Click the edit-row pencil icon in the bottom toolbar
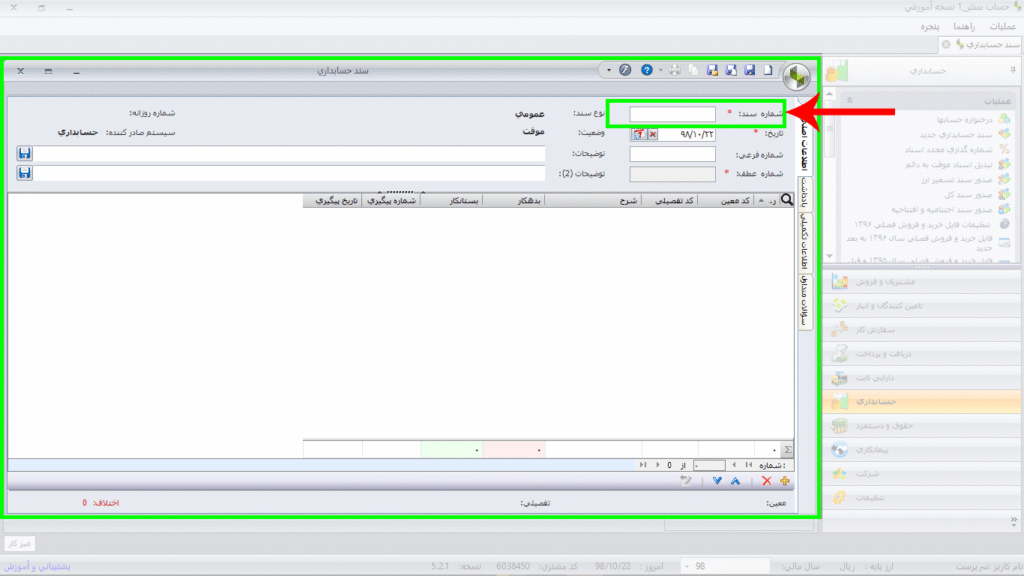This screenshot has height=576, width=1024. tap(686, 481)
